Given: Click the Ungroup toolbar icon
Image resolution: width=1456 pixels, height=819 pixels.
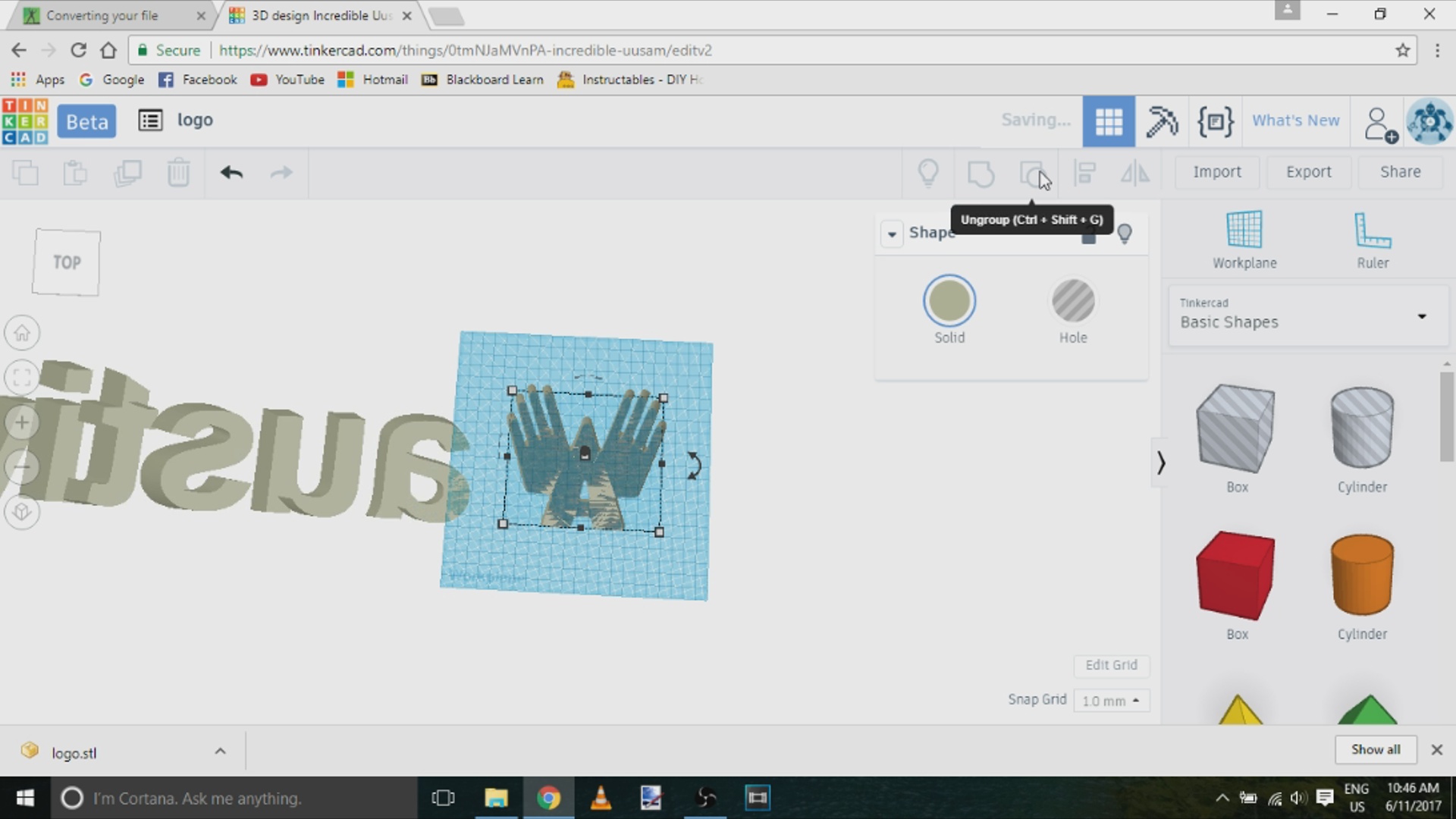Looking at the screenshot, I should (1033, 174).
